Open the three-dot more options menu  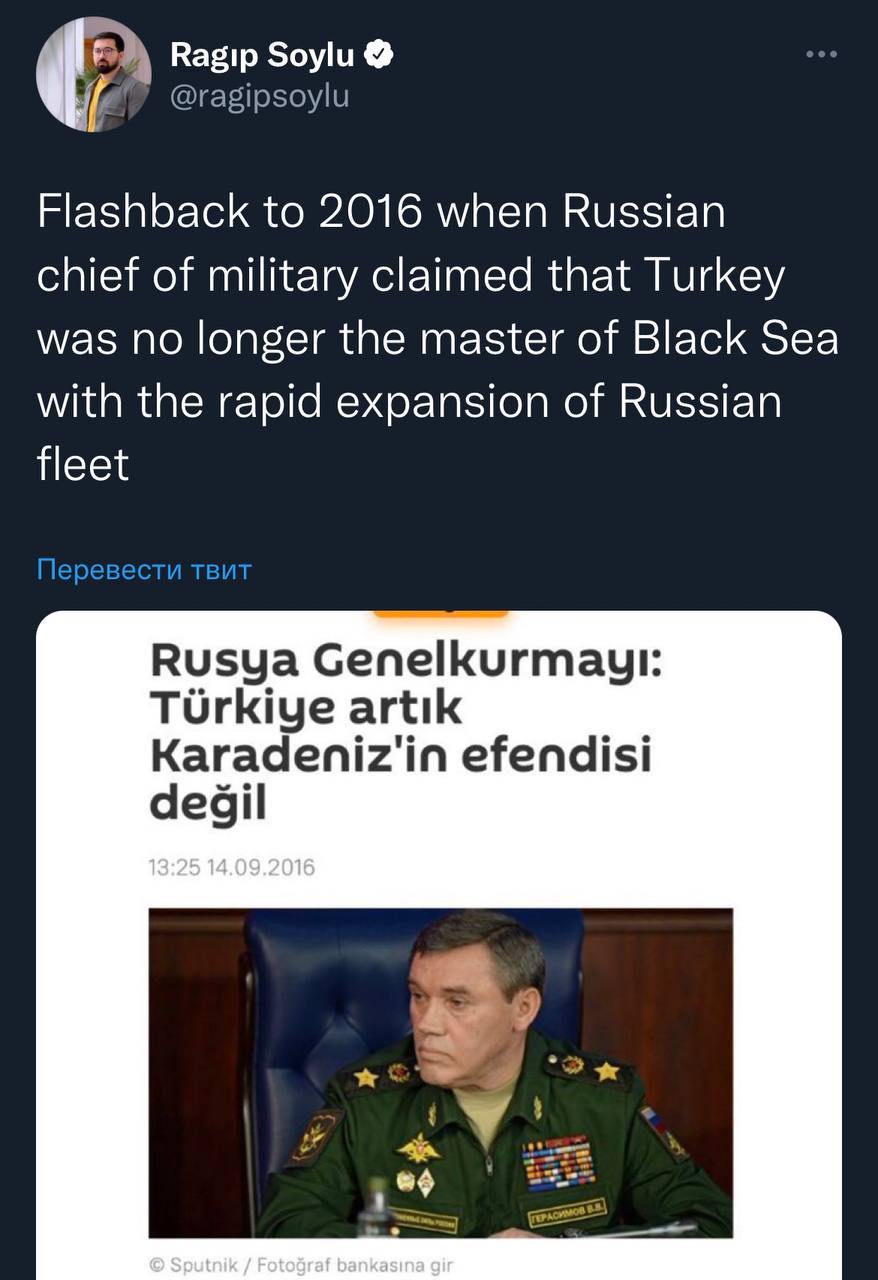(x=821, y=55)
